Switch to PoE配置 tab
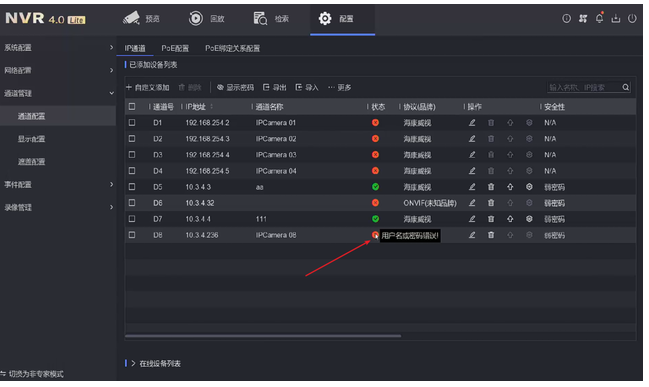The image size is (649, 387). 175,48
